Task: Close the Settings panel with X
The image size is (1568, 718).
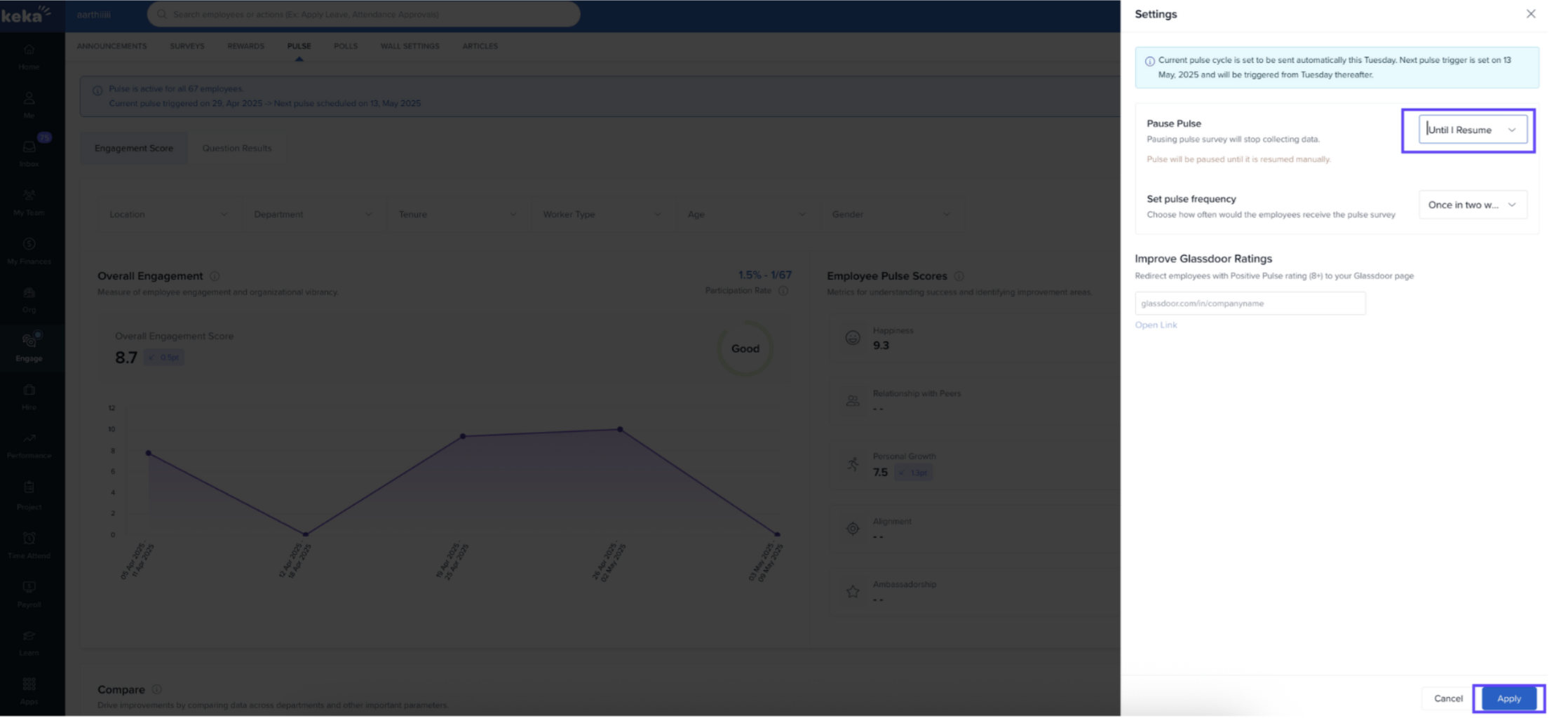Action: point(1530,14)
